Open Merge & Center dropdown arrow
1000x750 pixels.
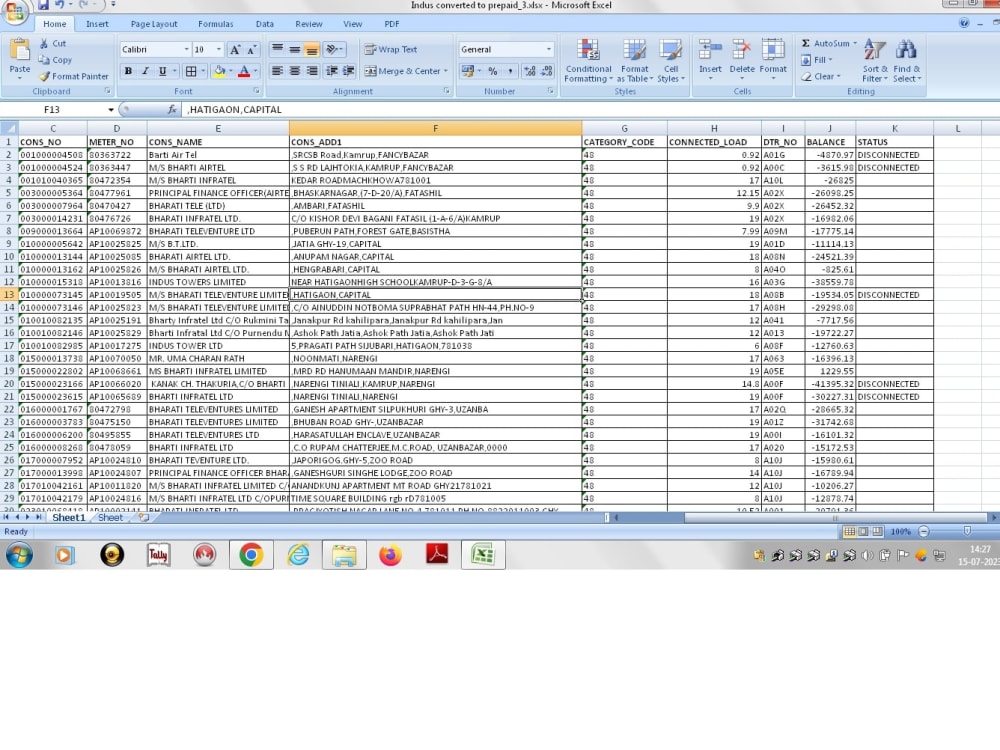446,71
